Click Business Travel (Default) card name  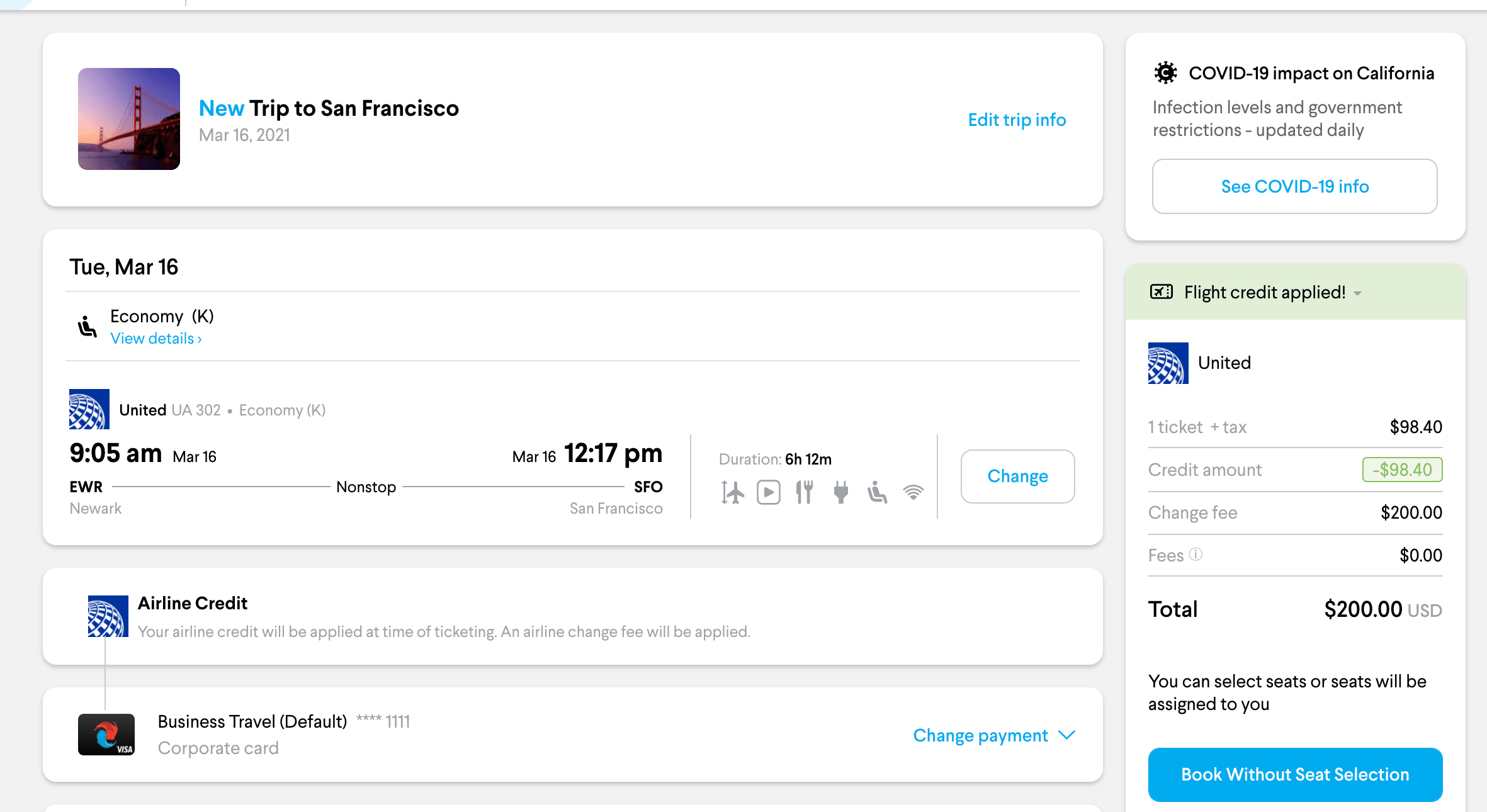(252, 721)
